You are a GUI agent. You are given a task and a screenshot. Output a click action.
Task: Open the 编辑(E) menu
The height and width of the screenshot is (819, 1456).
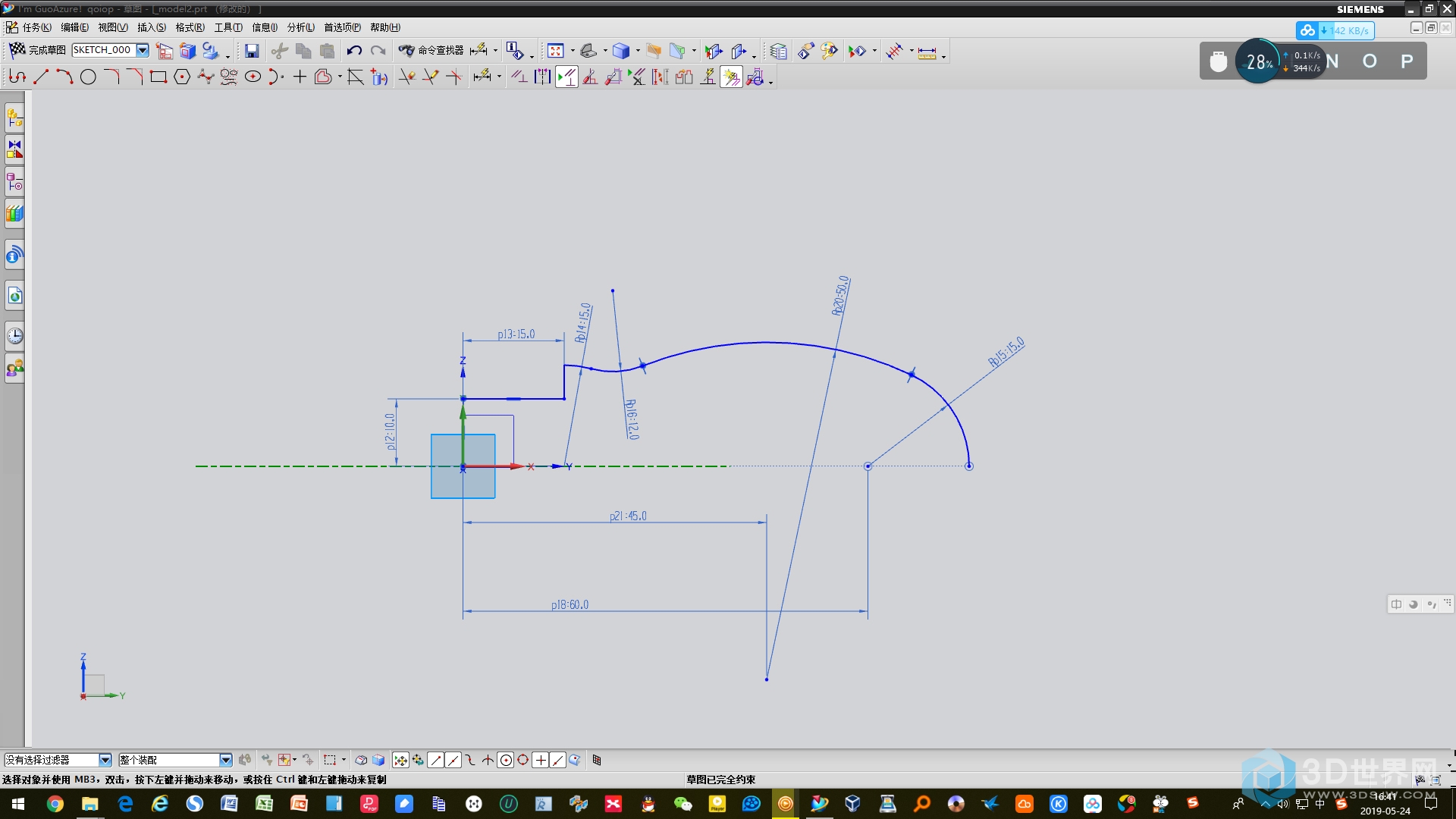74,27
